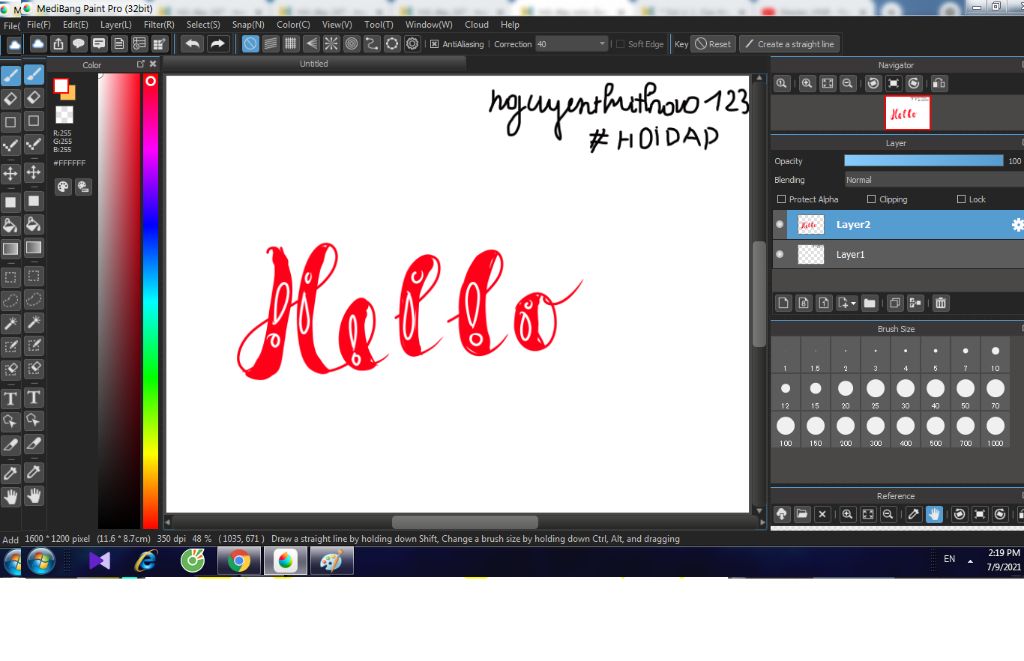Enable vanishing point snap icon

coord(311,44)
